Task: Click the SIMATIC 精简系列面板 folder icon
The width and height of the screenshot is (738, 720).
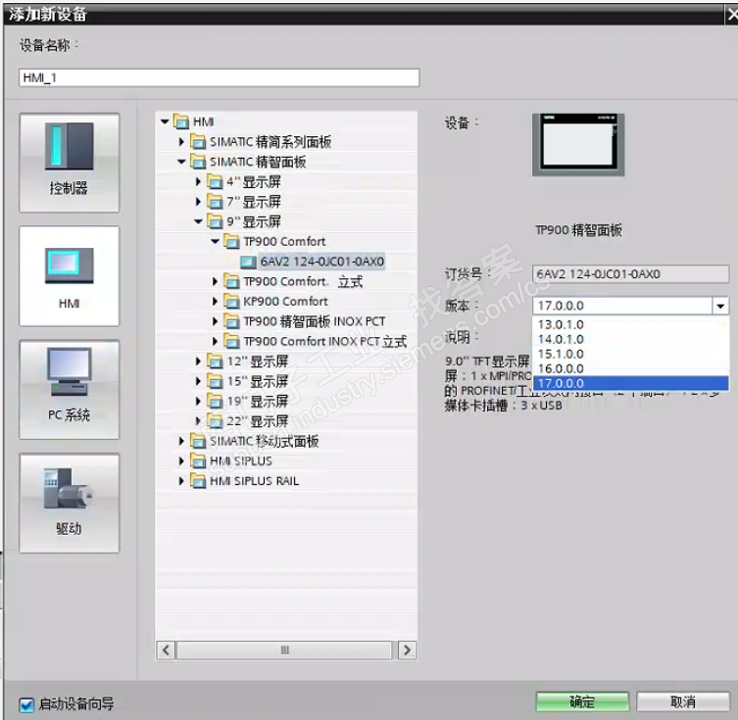Action: [198, 142]
